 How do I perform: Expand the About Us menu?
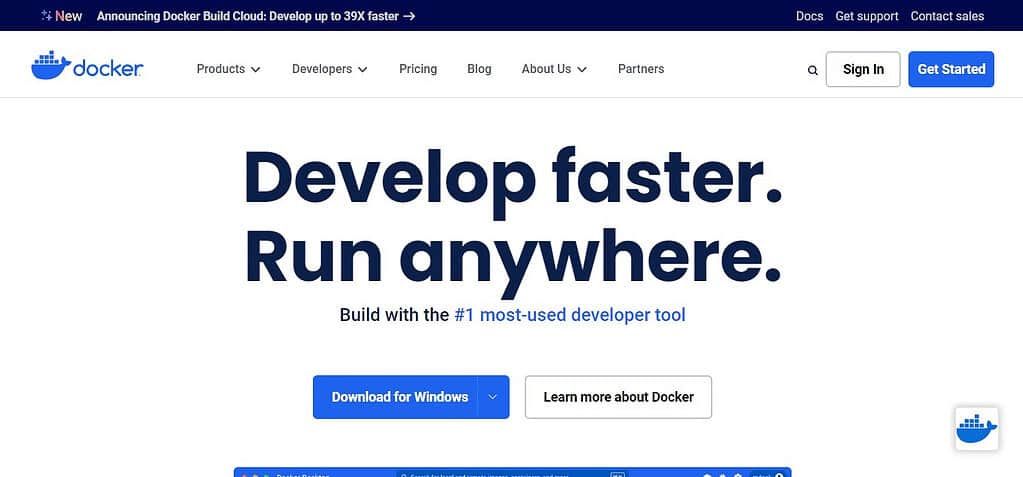pos(554,69)
